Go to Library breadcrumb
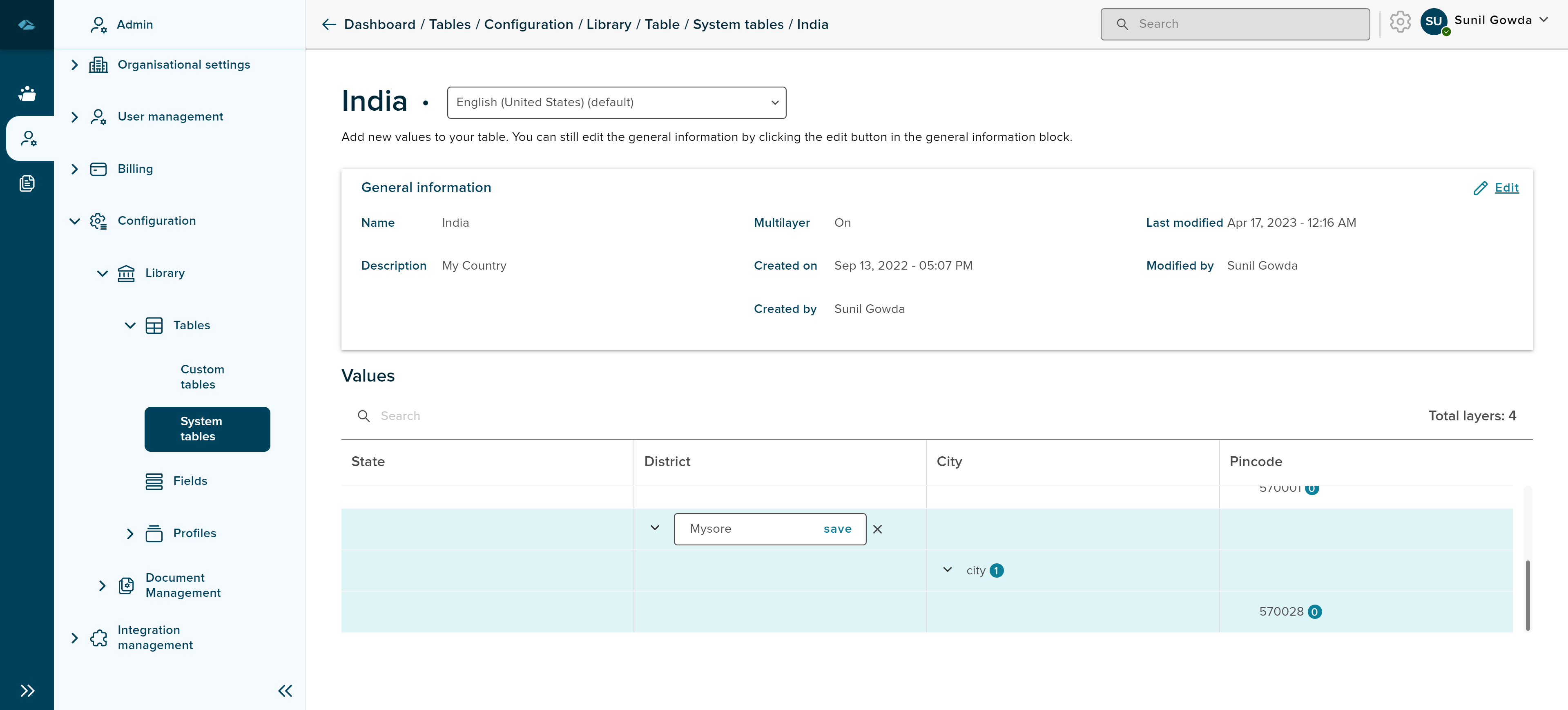The width and height of the screenshot is (1568, 710). [609, 25]
